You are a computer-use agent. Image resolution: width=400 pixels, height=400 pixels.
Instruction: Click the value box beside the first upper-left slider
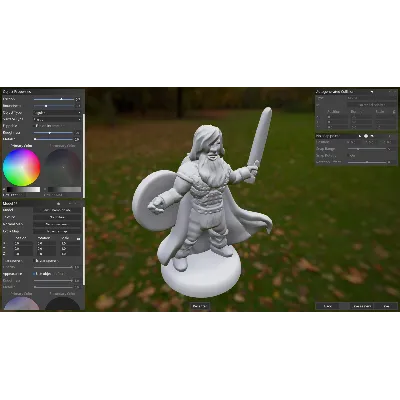pos(78,99)
